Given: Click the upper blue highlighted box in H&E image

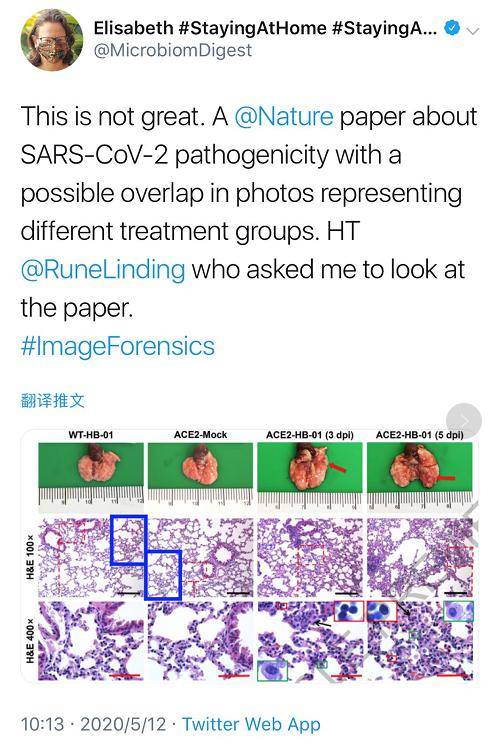Looking at the screenshot, I should (129, 540).
